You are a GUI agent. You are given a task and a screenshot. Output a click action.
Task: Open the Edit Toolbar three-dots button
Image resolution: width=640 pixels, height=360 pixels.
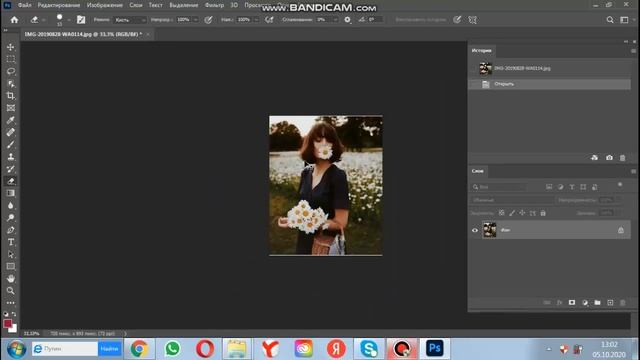tap(11, 303)
